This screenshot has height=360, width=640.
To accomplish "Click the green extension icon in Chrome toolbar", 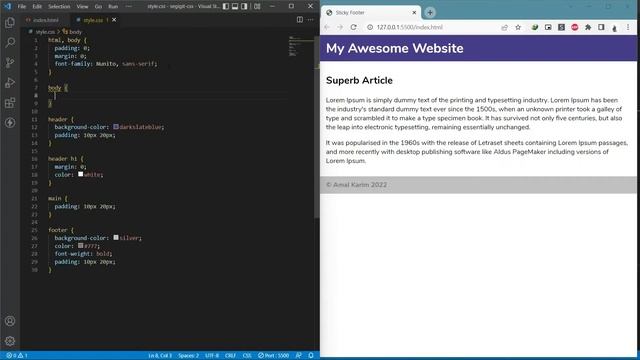I will pos(535,27).
